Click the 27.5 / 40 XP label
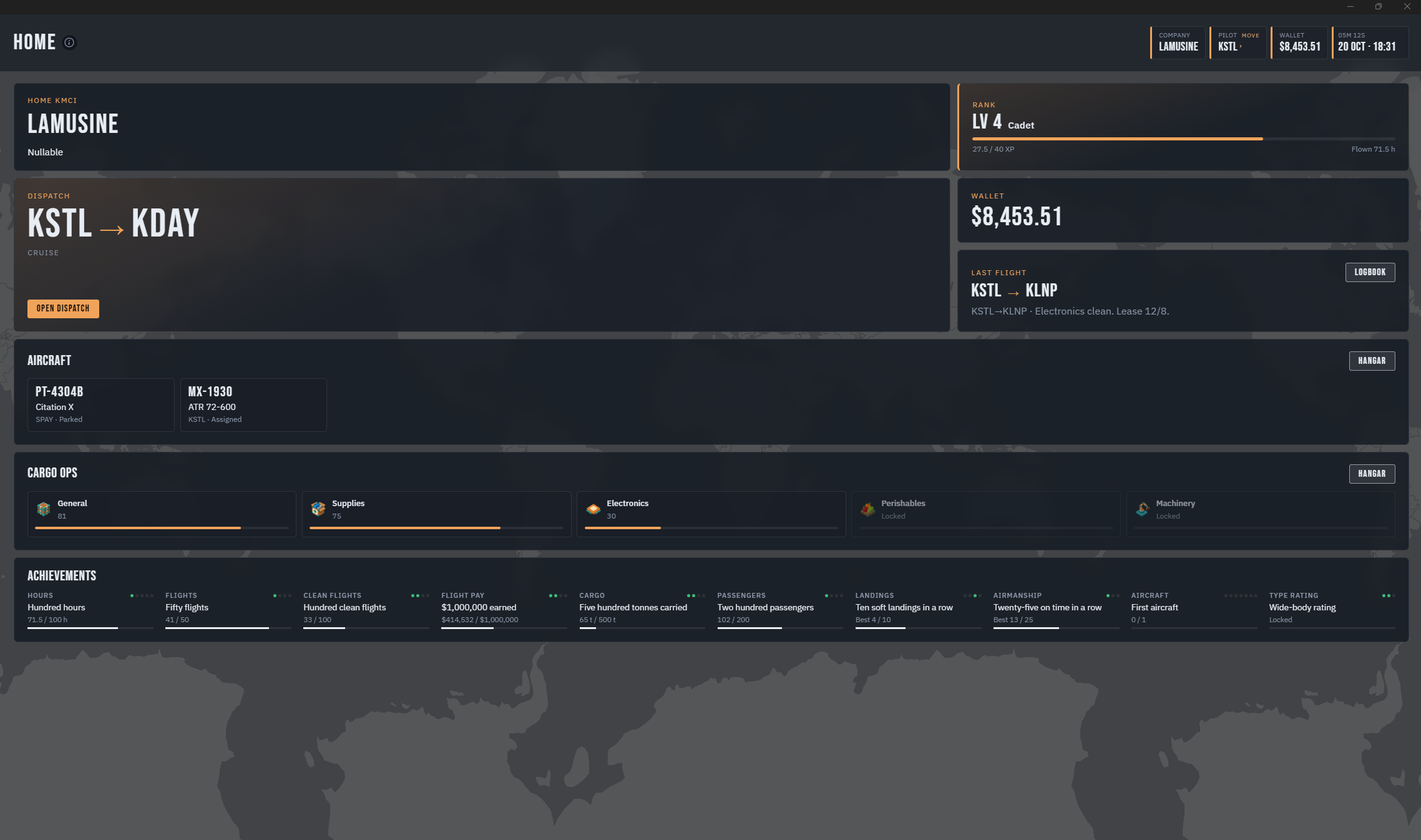 coord(993,149)
